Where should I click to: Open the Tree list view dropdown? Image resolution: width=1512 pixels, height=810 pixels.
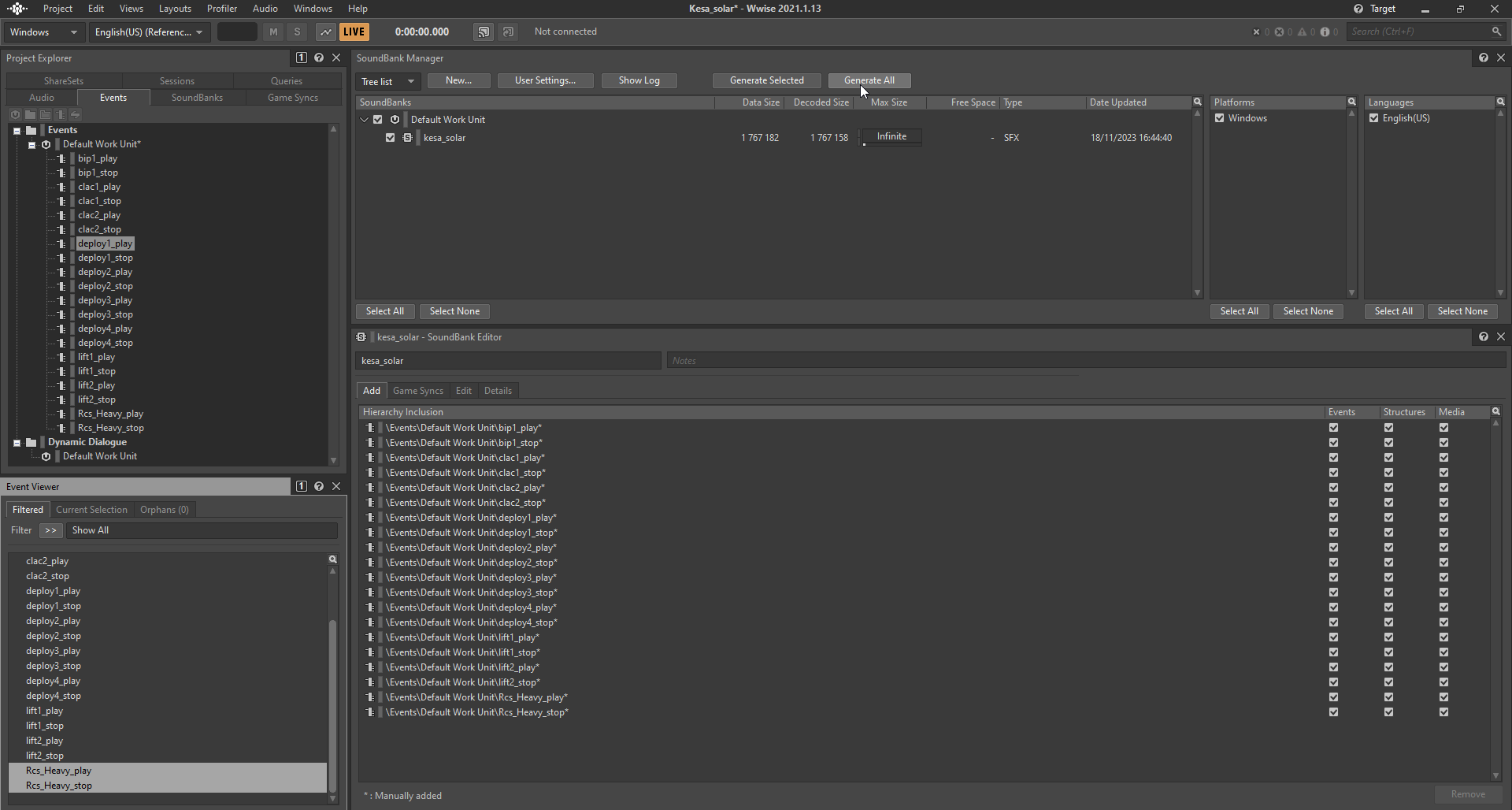coord(387,81)
